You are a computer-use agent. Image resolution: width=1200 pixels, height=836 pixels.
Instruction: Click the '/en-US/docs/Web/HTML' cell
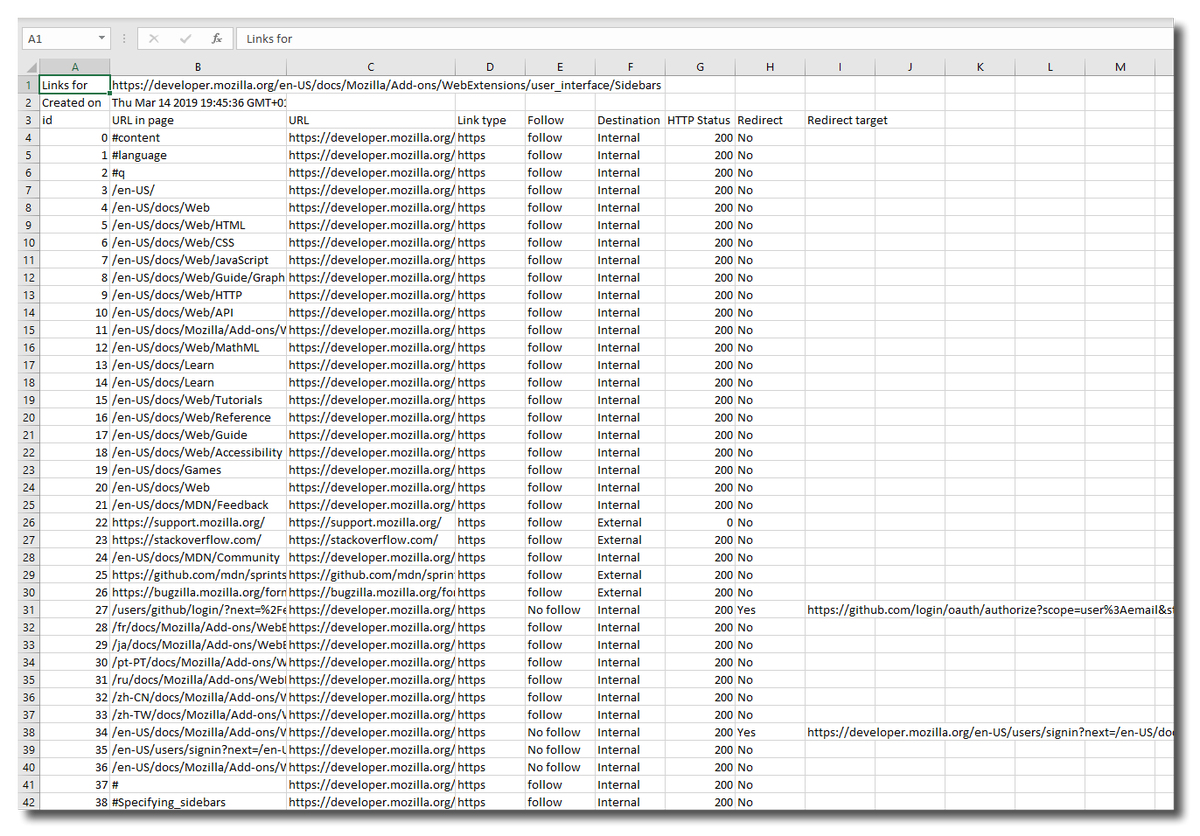(198, 225)
